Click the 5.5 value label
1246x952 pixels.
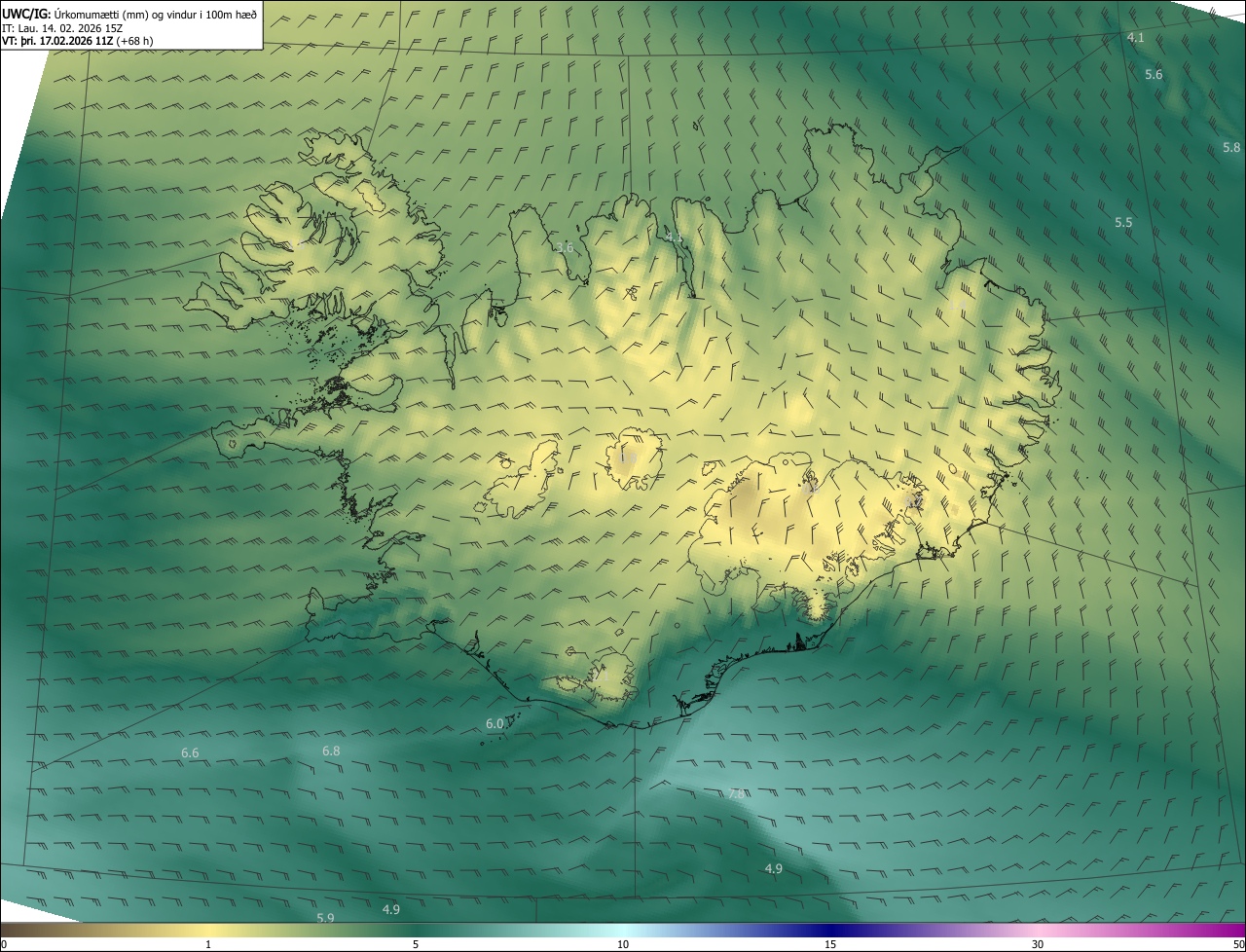click(1123, 223)
